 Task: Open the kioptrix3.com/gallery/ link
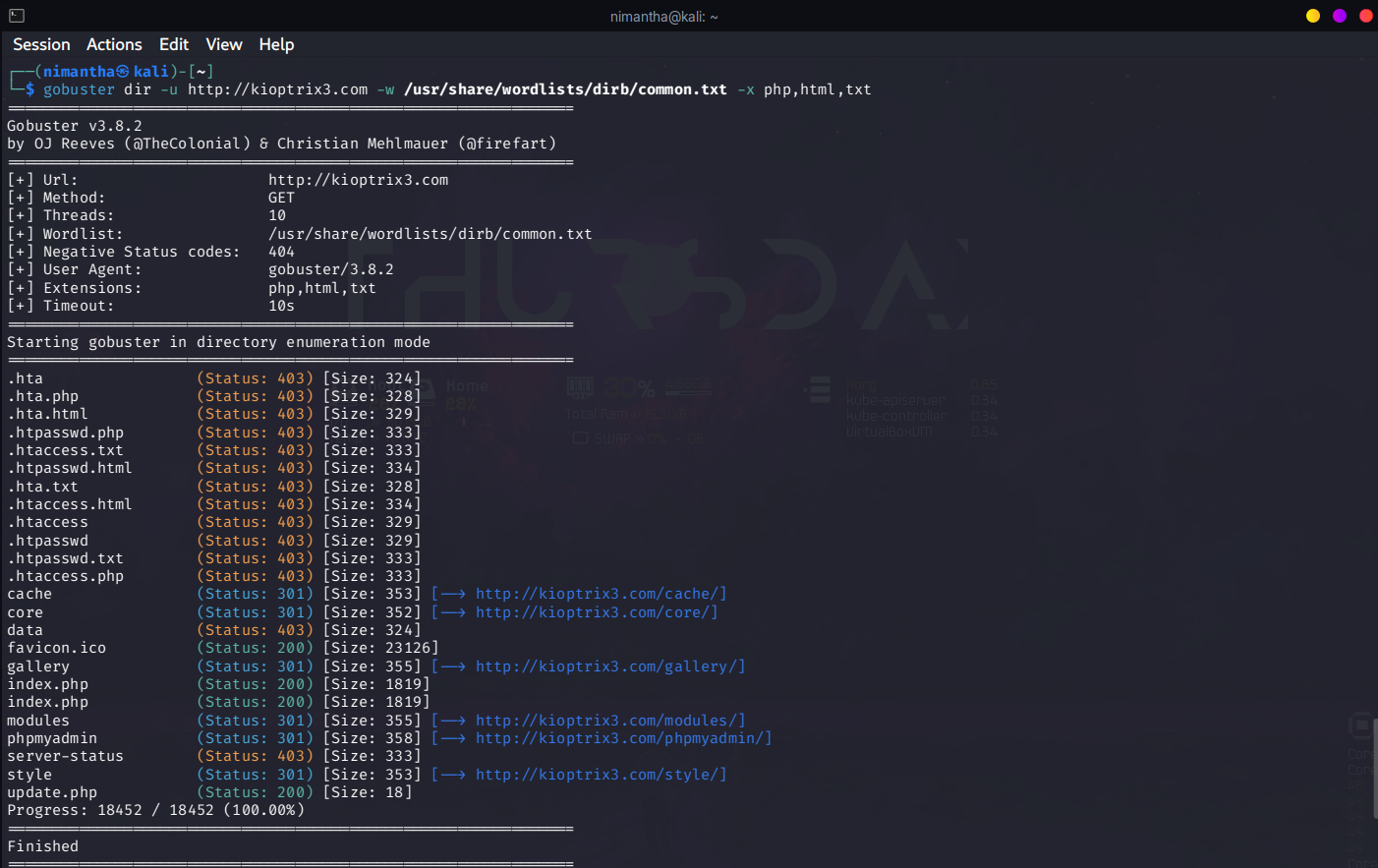pyautogui.click(x=610, y=666)
